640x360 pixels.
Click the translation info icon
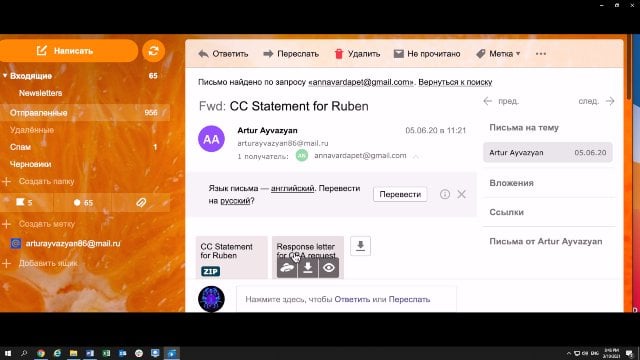click(445, 194)
